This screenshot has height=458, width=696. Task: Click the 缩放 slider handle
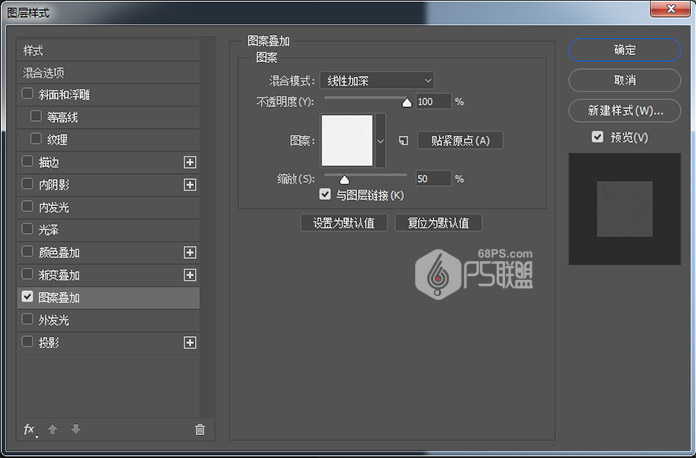click(344, 180)
